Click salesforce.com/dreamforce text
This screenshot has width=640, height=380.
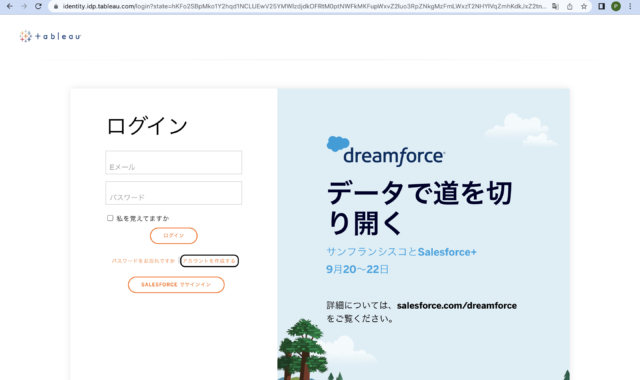(457, 305)
